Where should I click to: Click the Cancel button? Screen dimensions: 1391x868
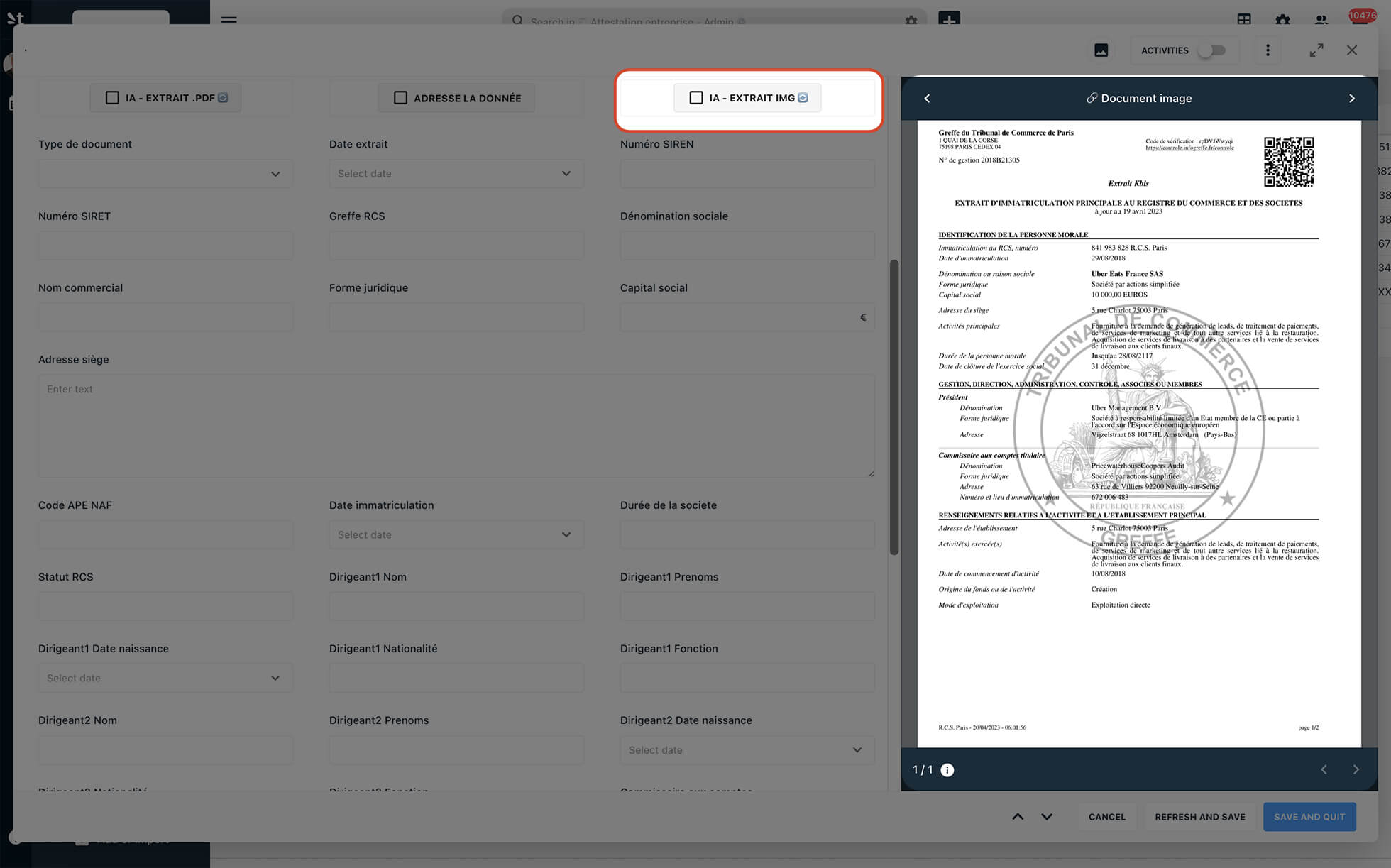click(x=1106, y=817)
